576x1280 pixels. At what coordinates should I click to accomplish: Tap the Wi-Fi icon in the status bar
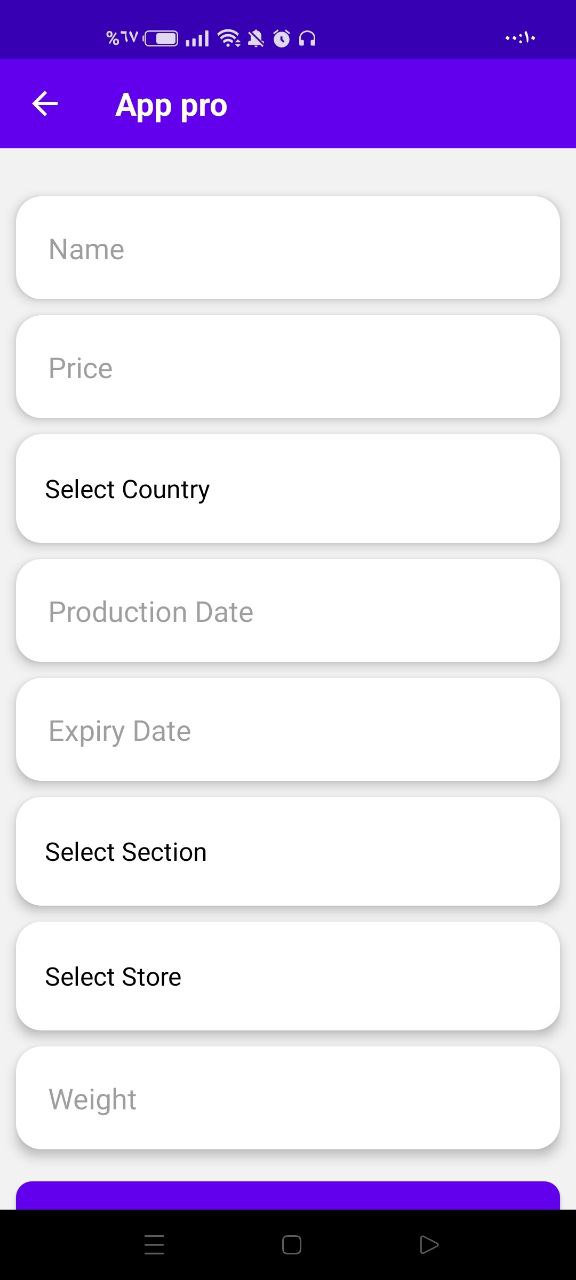pyautogui.click(x=228, y=38)
